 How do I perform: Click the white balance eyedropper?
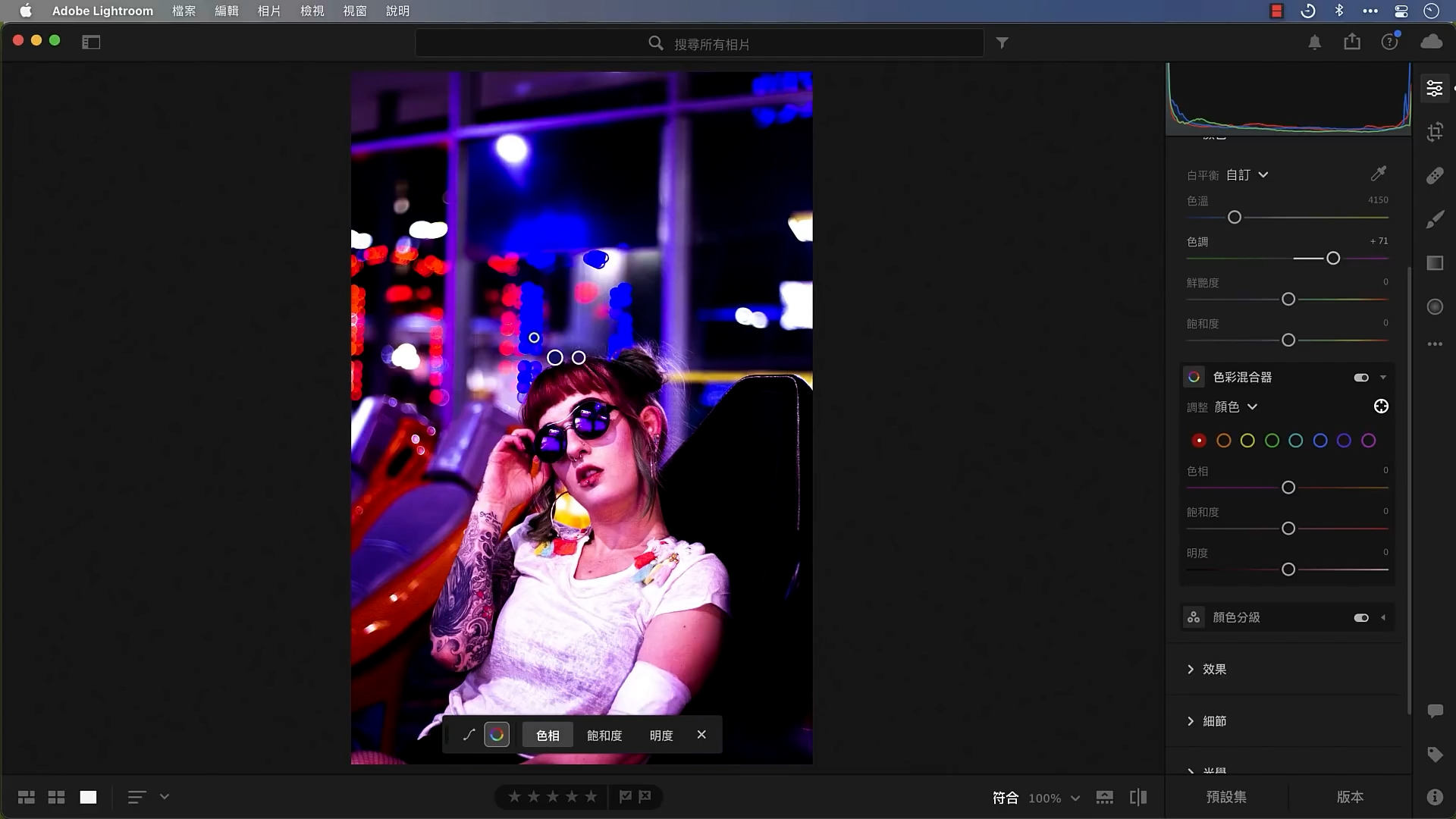pyautogui.click(x=1379, y=174)
